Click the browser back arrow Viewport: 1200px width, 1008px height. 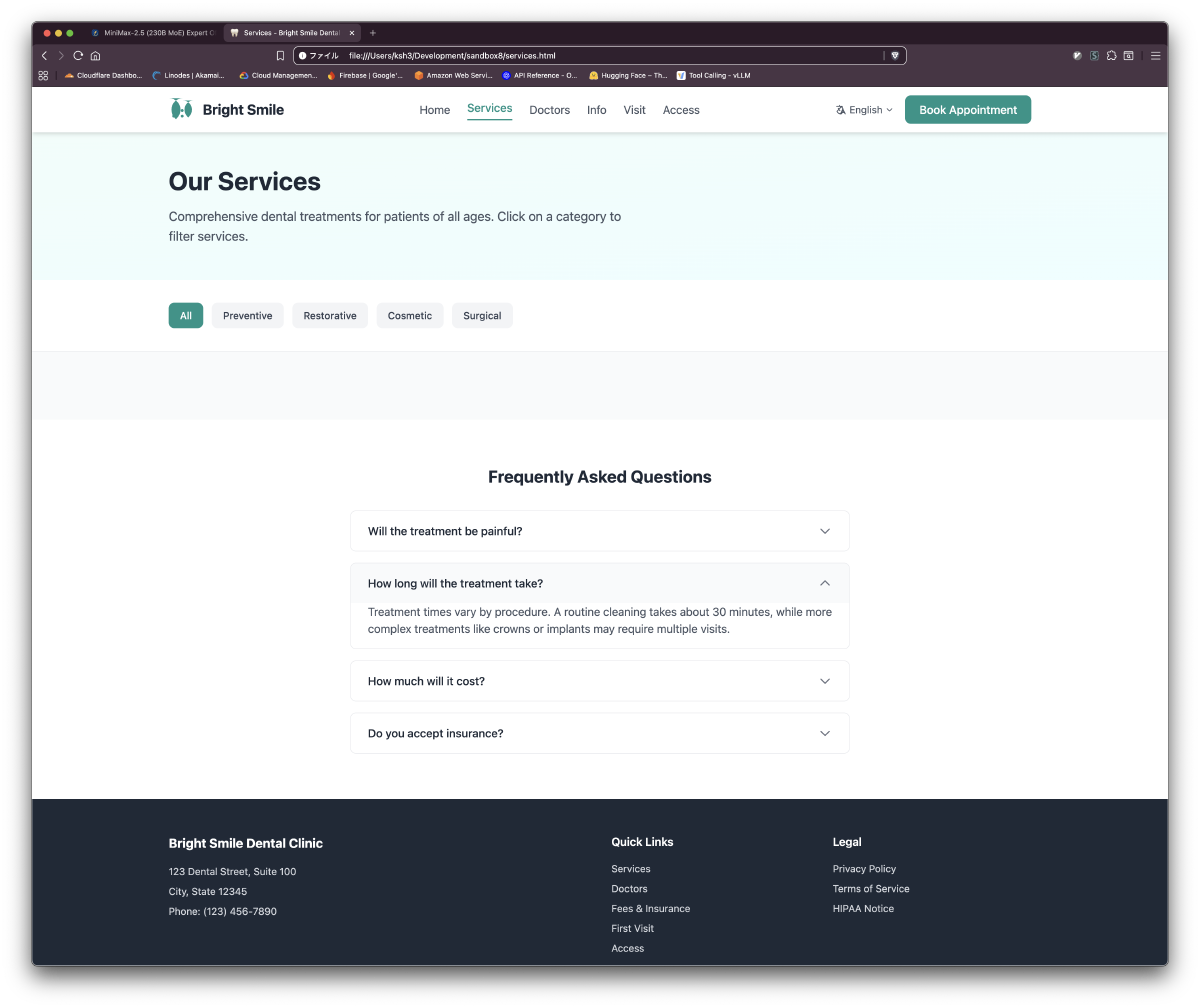coord(44,56)
